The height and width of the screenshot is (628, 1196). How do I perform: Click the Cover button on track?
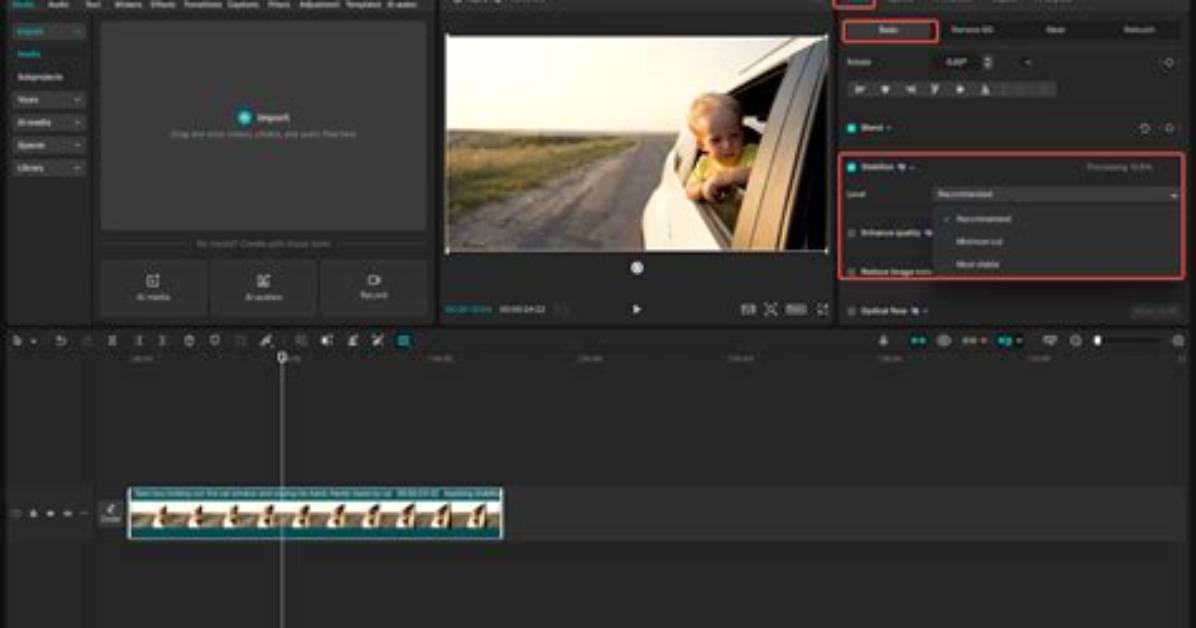111,514
